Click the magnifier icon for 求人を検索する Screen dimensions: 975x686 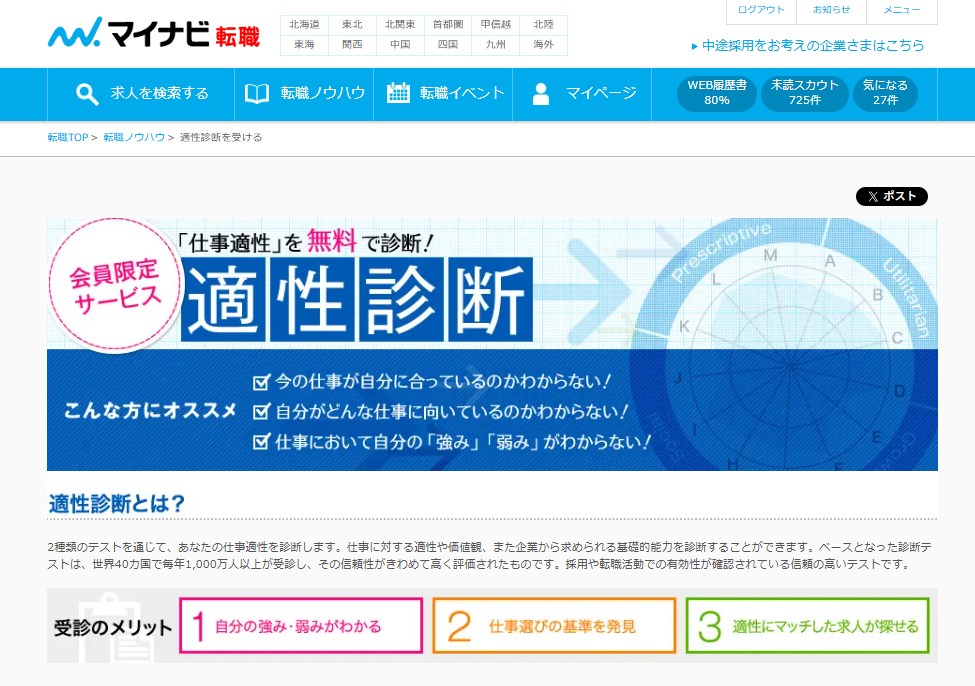click(x=87, y=94)
